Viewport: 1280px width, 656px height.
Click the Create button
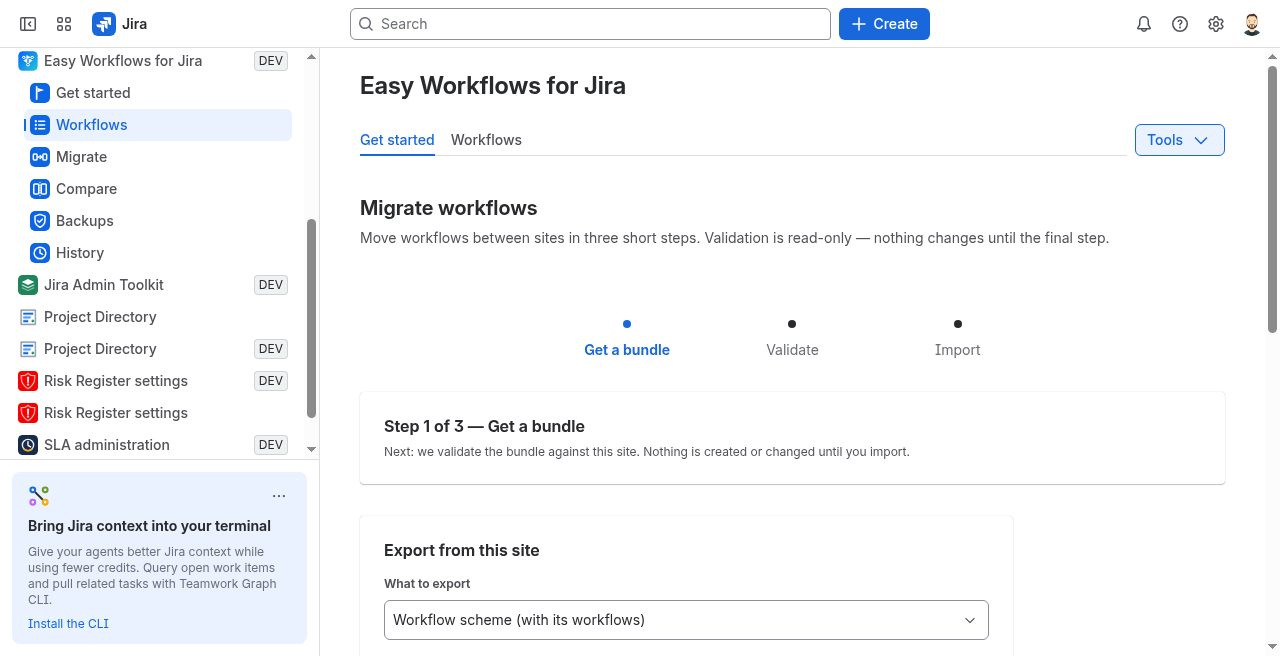(x=884, y=24)
